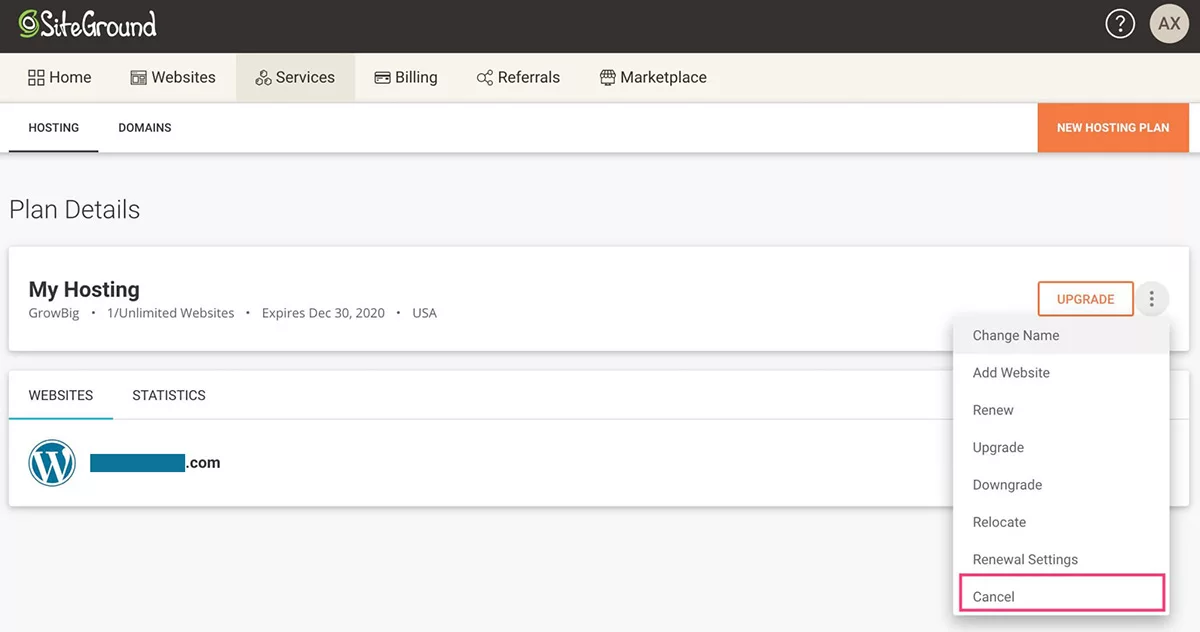Click the New Hosting Plan button
Screen dimensions: 1200x632
[1113, 128]
